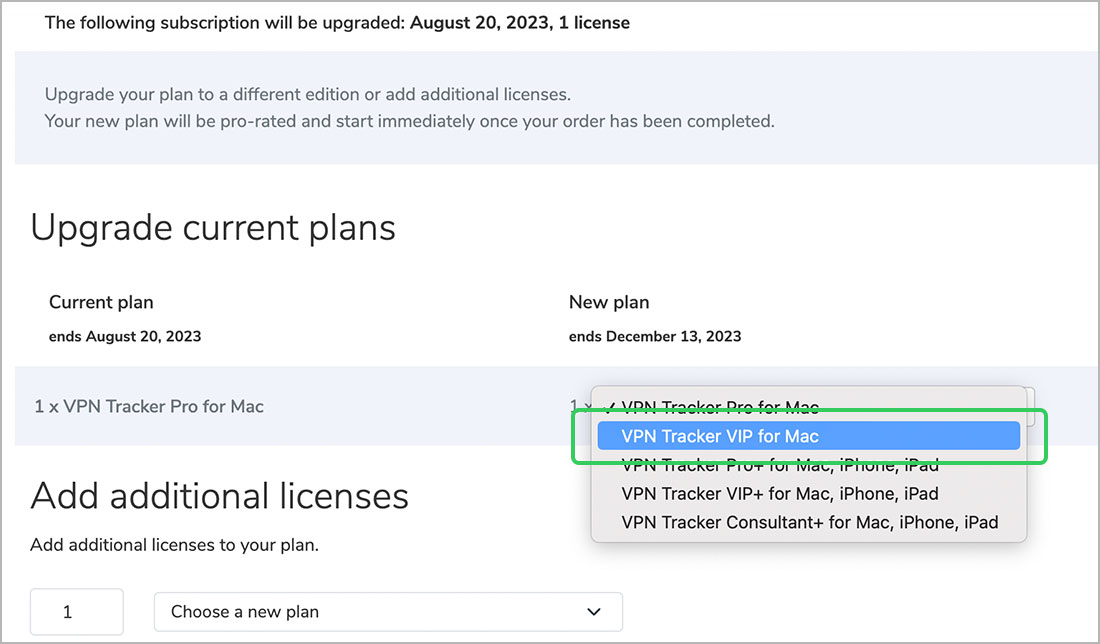
Task: Click the ends December 13, 2023 date
Action: pyautogui.click(x=655, y=336)
